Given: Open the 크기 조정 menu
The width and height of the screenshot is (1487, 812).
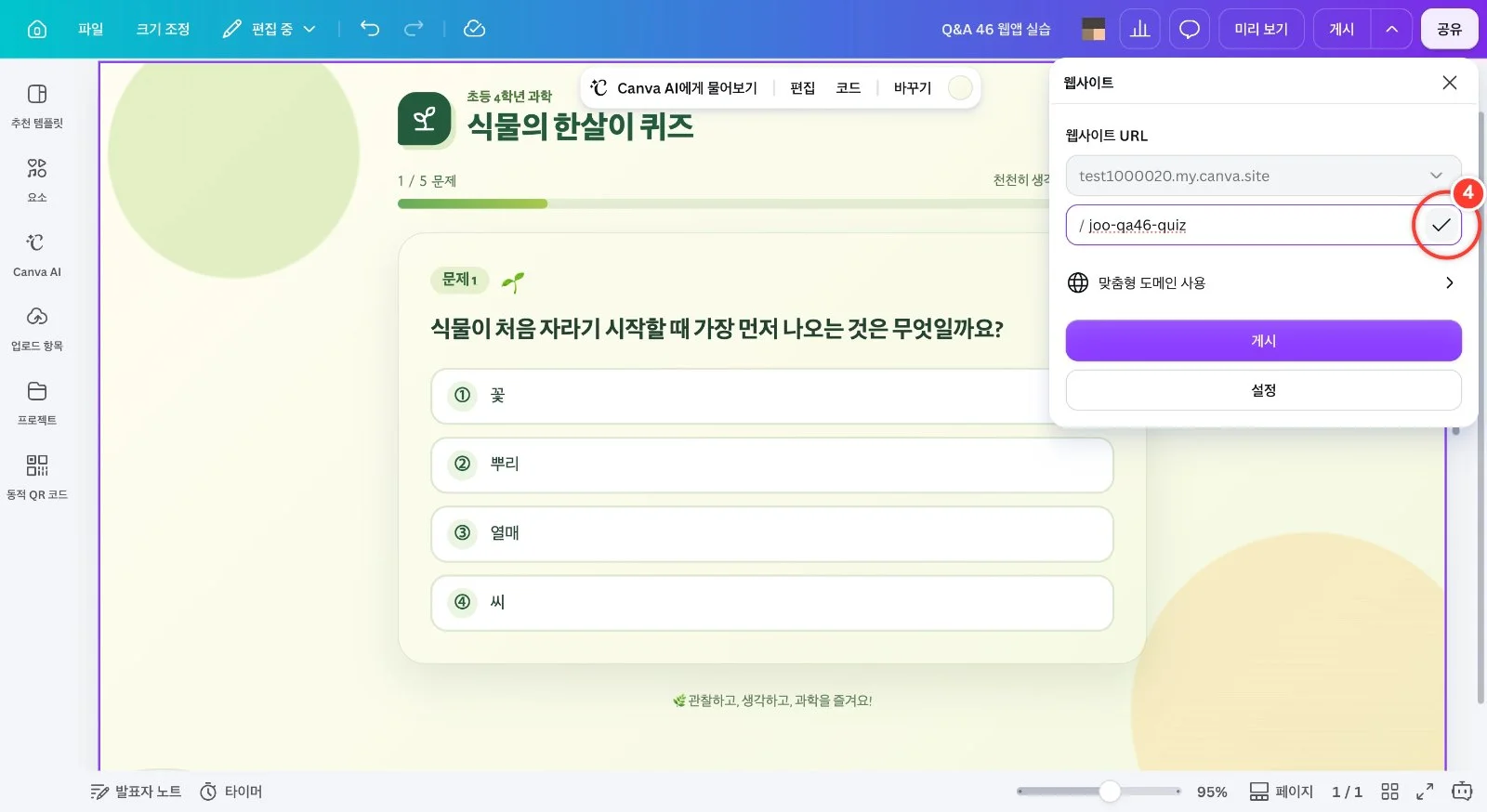Looking at the screenshot, I should 163,29.
